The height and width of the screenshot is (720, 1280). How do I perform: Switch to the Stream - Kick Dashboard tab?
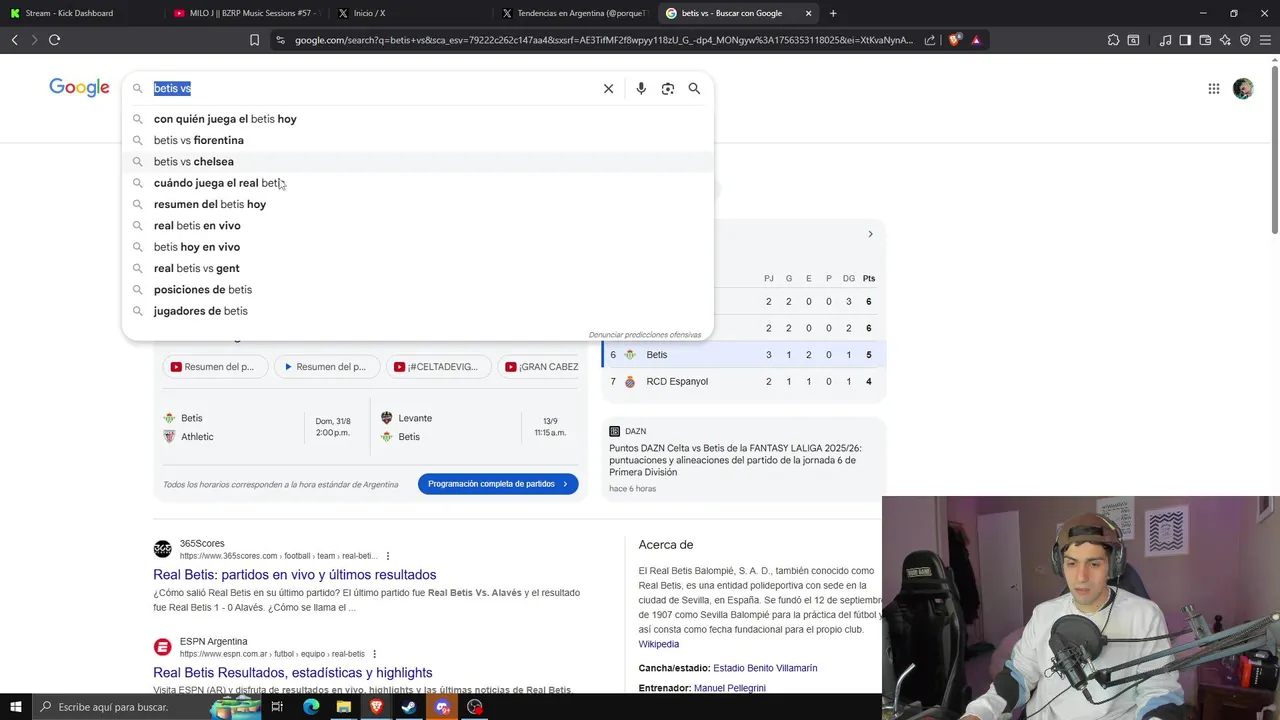click(x=80, y=13)
